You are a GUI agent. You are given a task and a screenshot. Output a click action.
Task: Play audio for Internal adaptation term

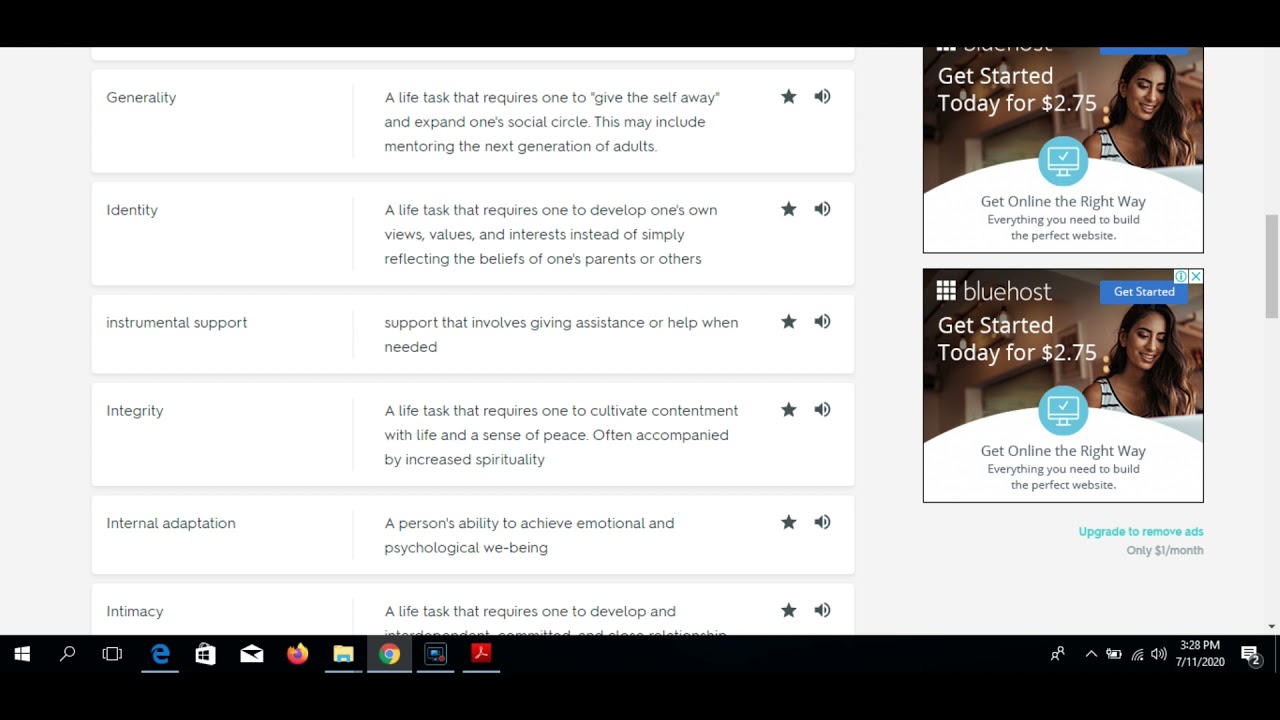(822, 522)
